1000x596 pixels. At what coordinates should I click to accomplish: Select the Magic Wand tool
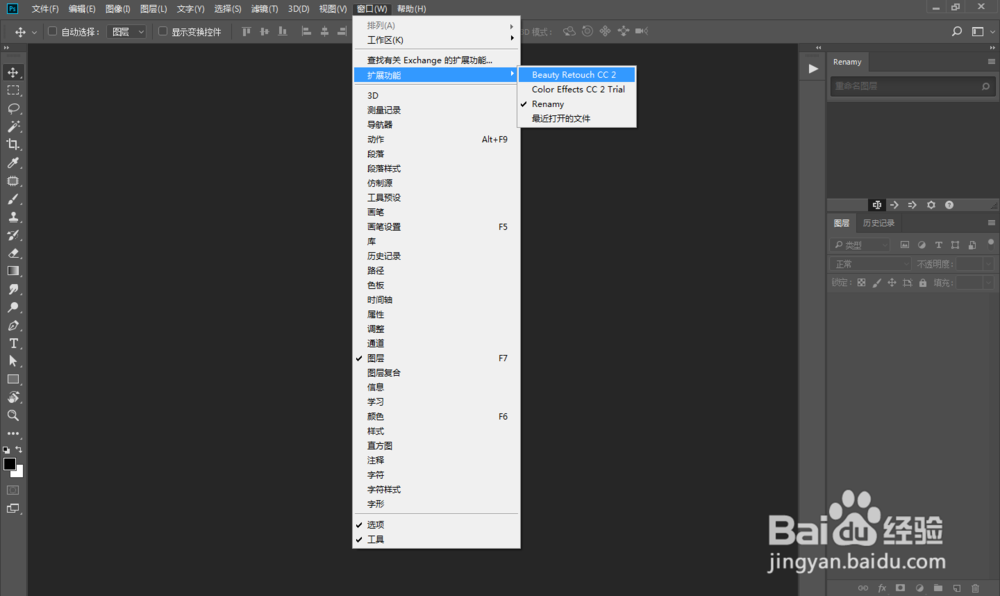13,127
